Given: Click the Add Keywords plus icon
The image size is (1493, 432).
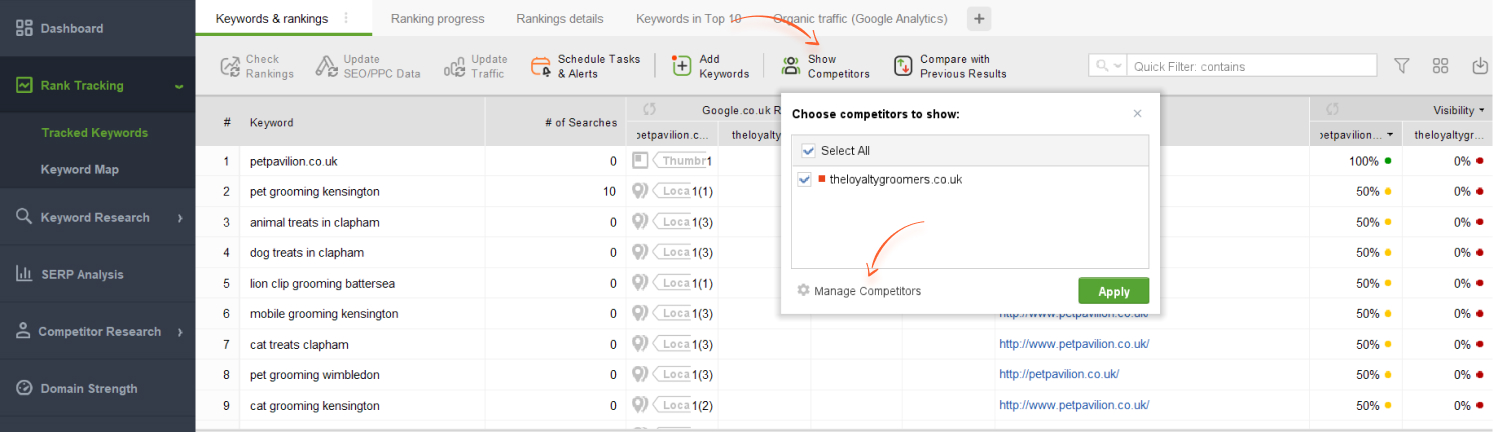Looking at the screenshot, I should pos(682,66).
